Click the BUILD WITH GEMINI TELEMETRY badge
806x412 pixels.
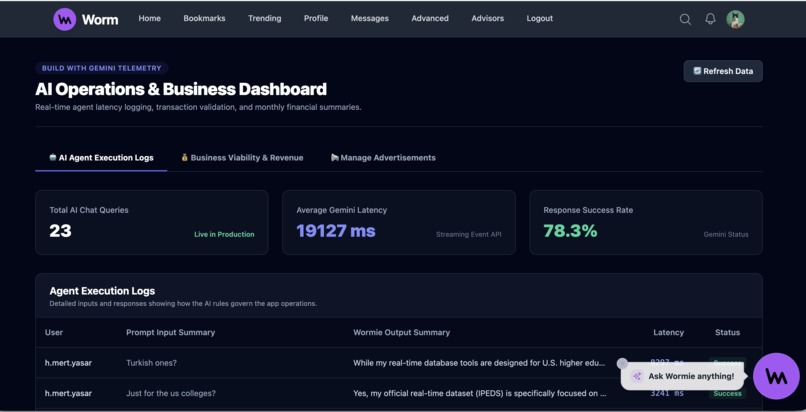click(101, 68)
